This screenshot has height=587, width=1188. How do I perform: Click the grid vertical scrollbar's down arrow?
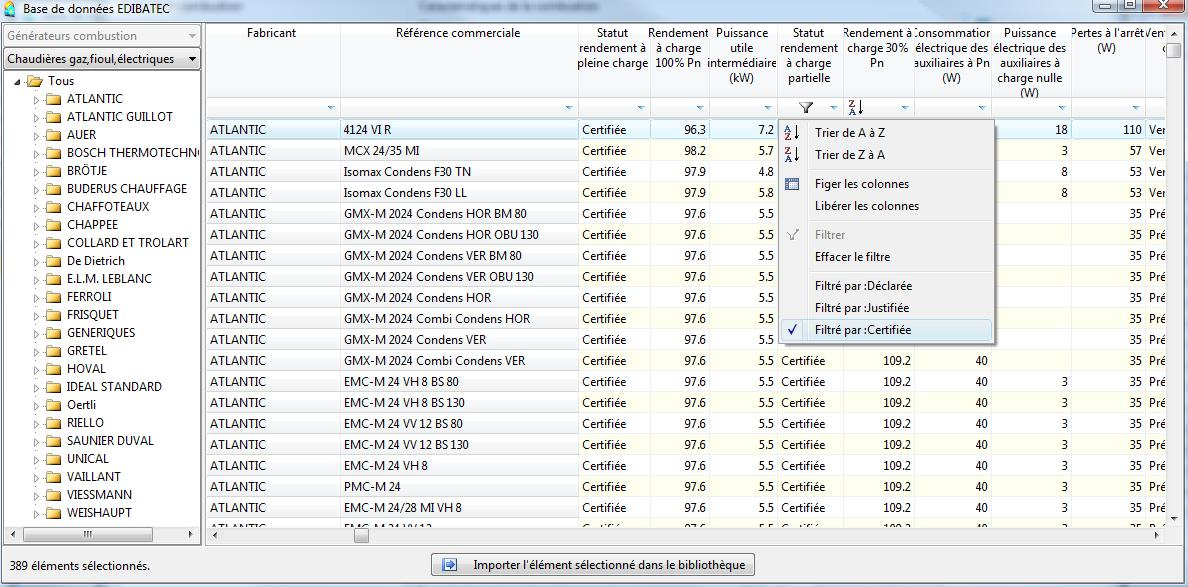pyautogui.click(x=1173, y=518)
